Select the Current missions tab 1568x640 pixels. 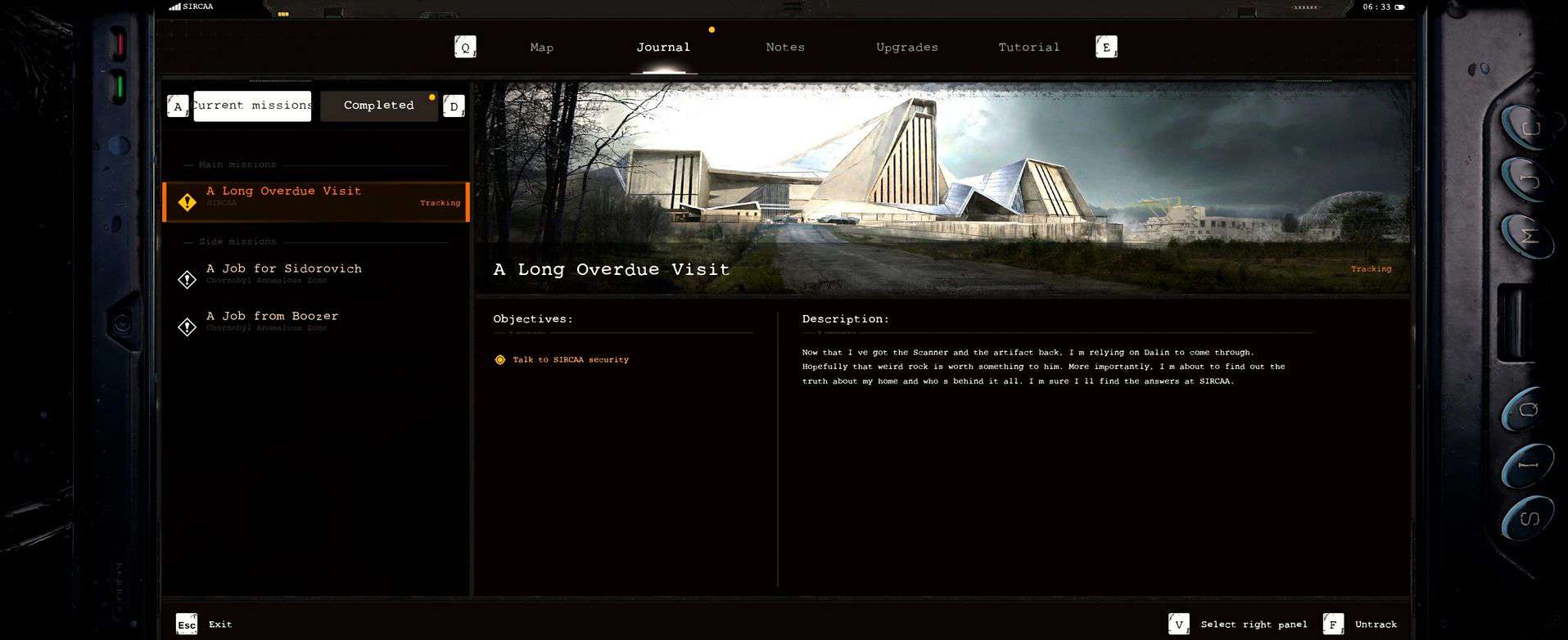pyautogui.click(x=252, y=106)
